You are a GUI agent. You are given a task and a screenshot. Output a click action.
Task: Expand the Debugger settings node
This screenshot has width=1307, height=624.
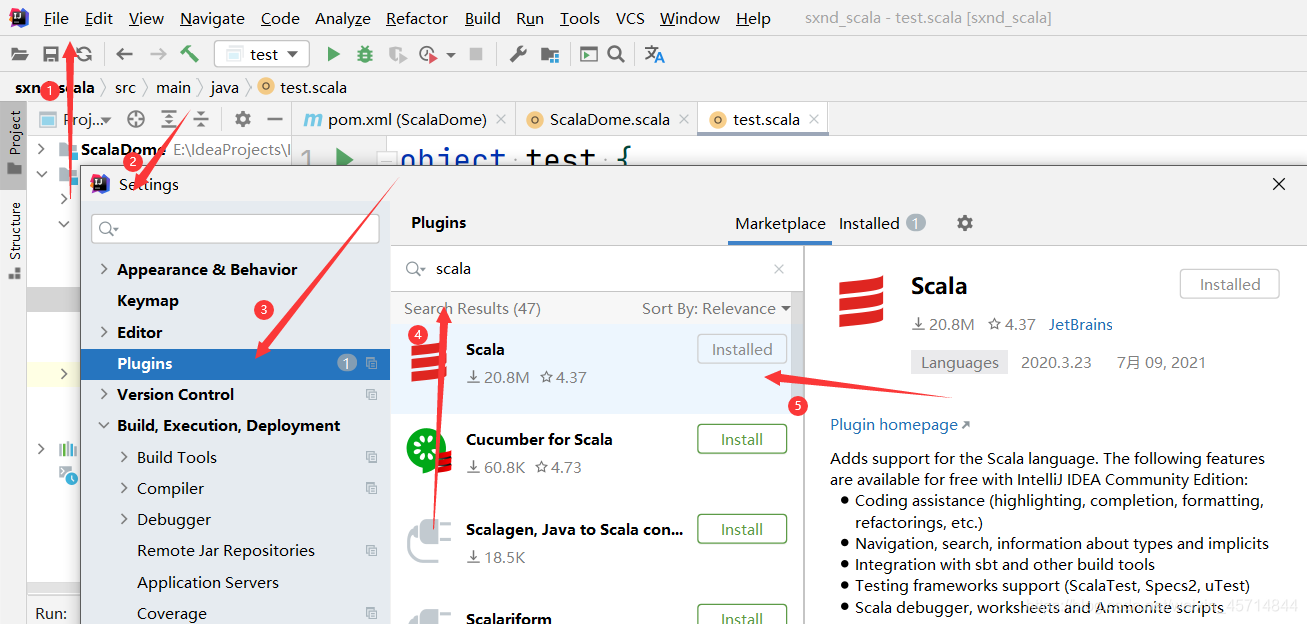pos(124,520)
